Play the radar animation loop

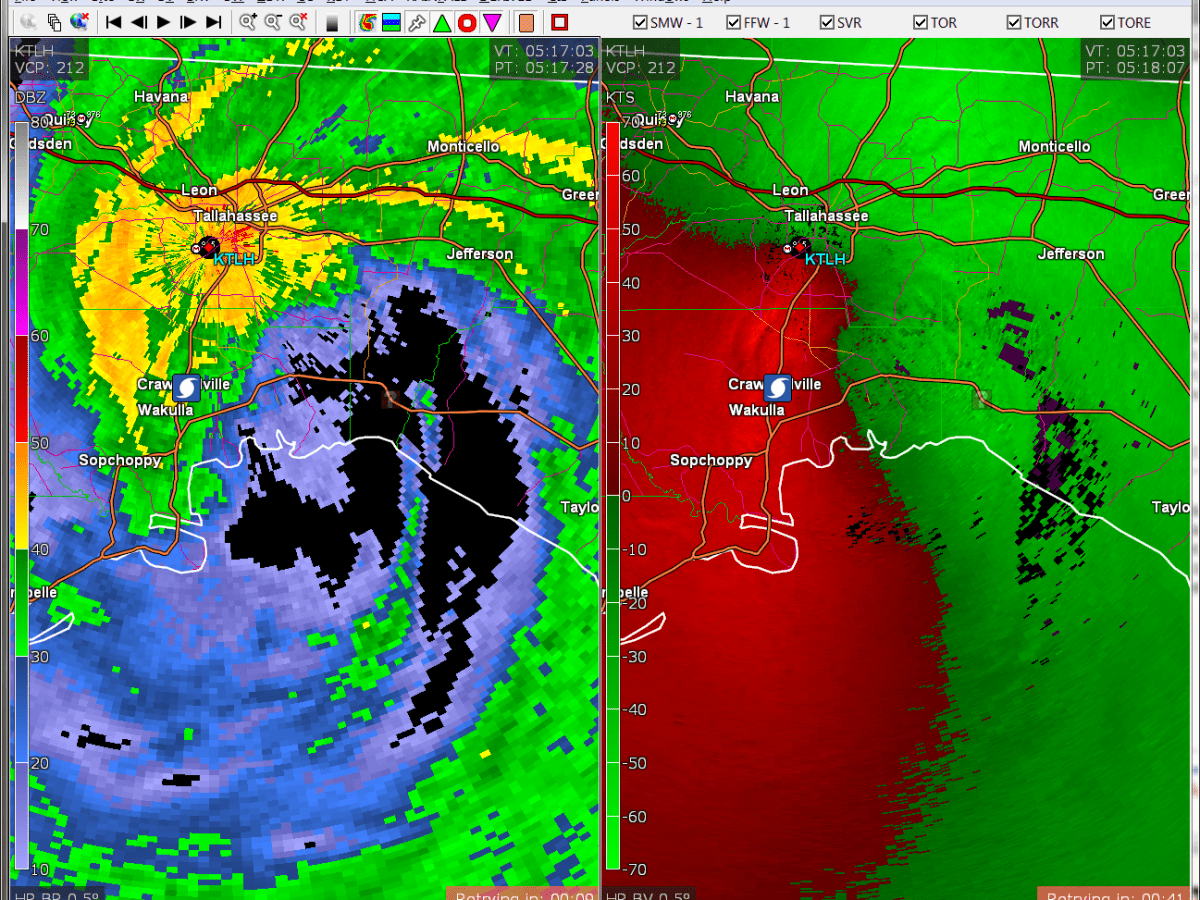point(164,22)
